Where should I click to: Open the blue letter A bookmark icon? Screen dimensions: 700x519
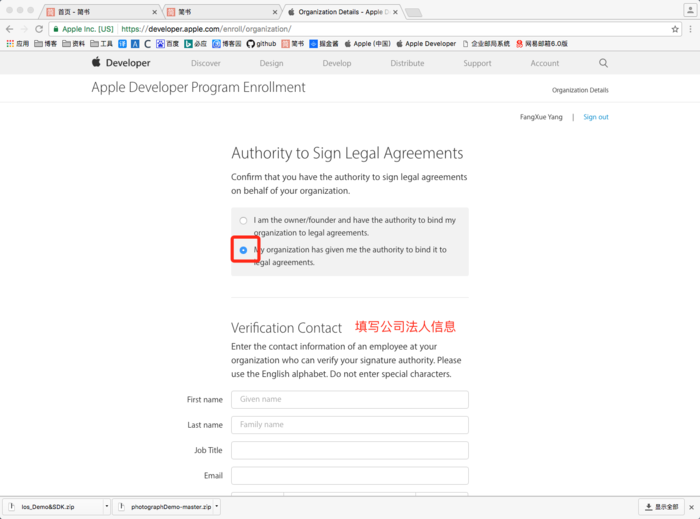point(135,44)
